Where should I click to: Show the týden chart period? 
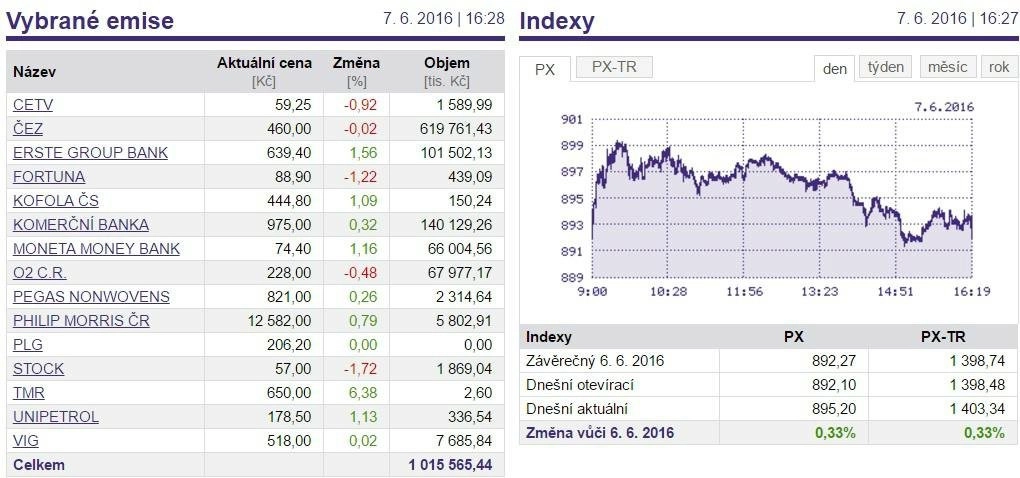point(886,67)
